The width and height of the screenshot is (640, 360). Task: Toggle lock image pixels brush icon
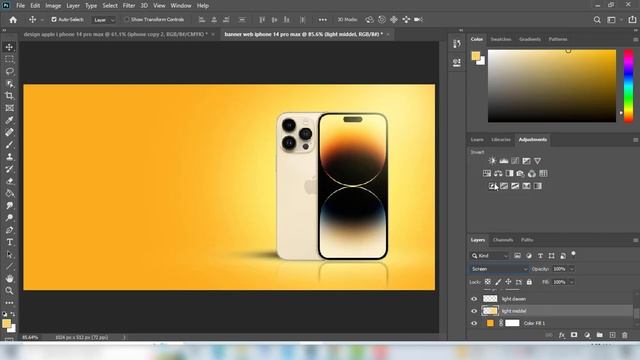tap(498, 282)
